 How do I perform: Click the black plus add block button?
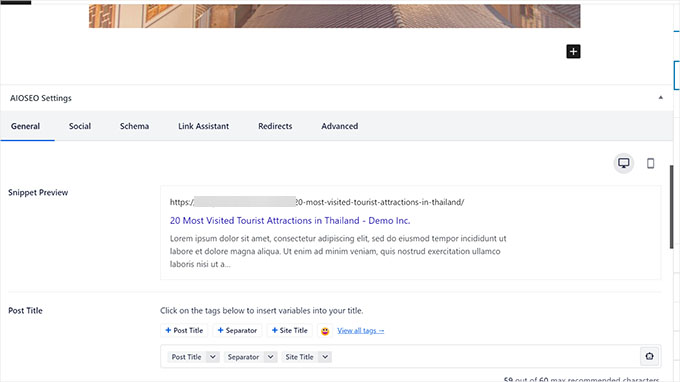[x=573, y=51]
